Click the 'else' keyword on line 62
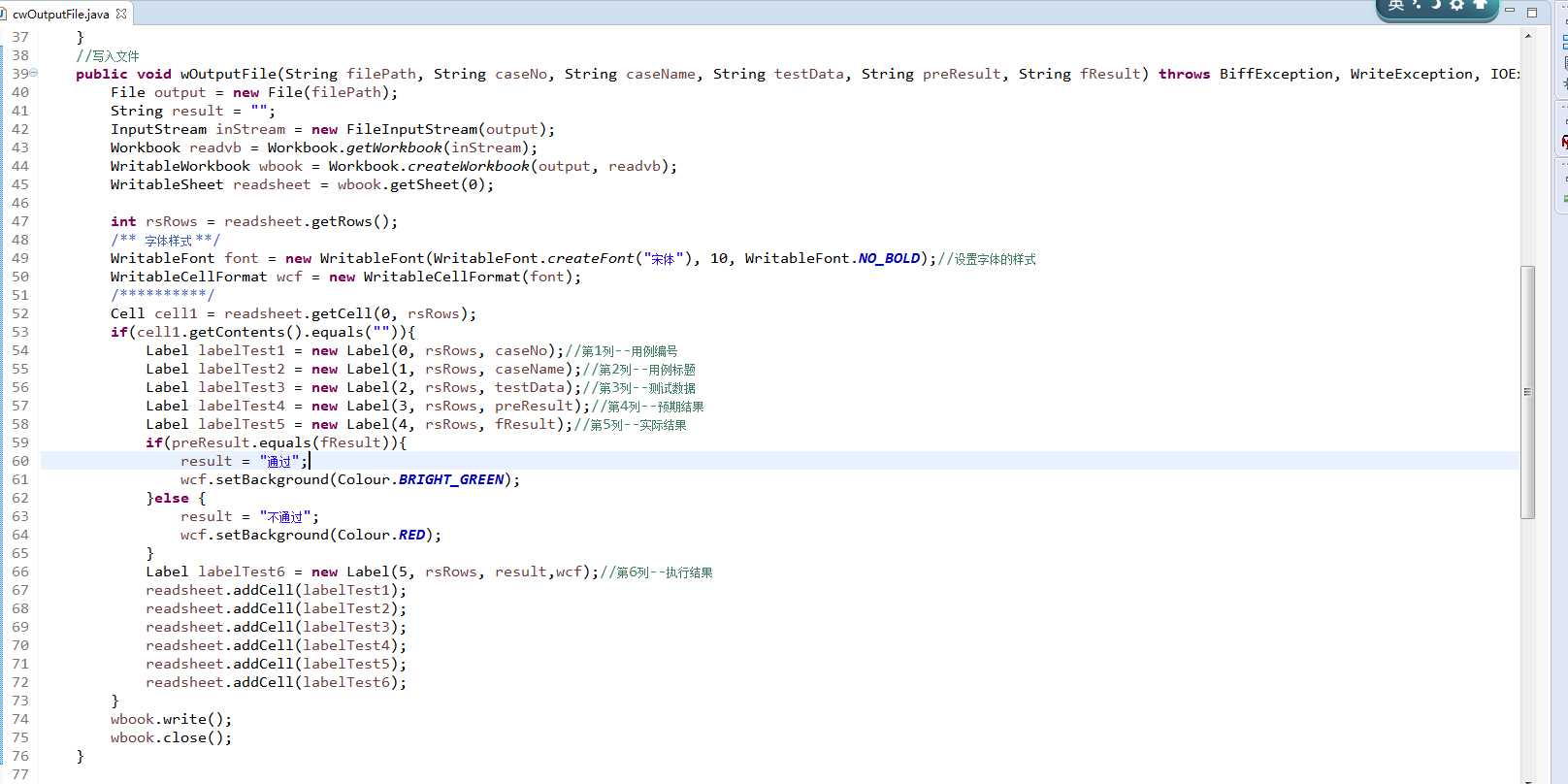The height and width of the screenshot is (784, 1568). coord(172,498)
